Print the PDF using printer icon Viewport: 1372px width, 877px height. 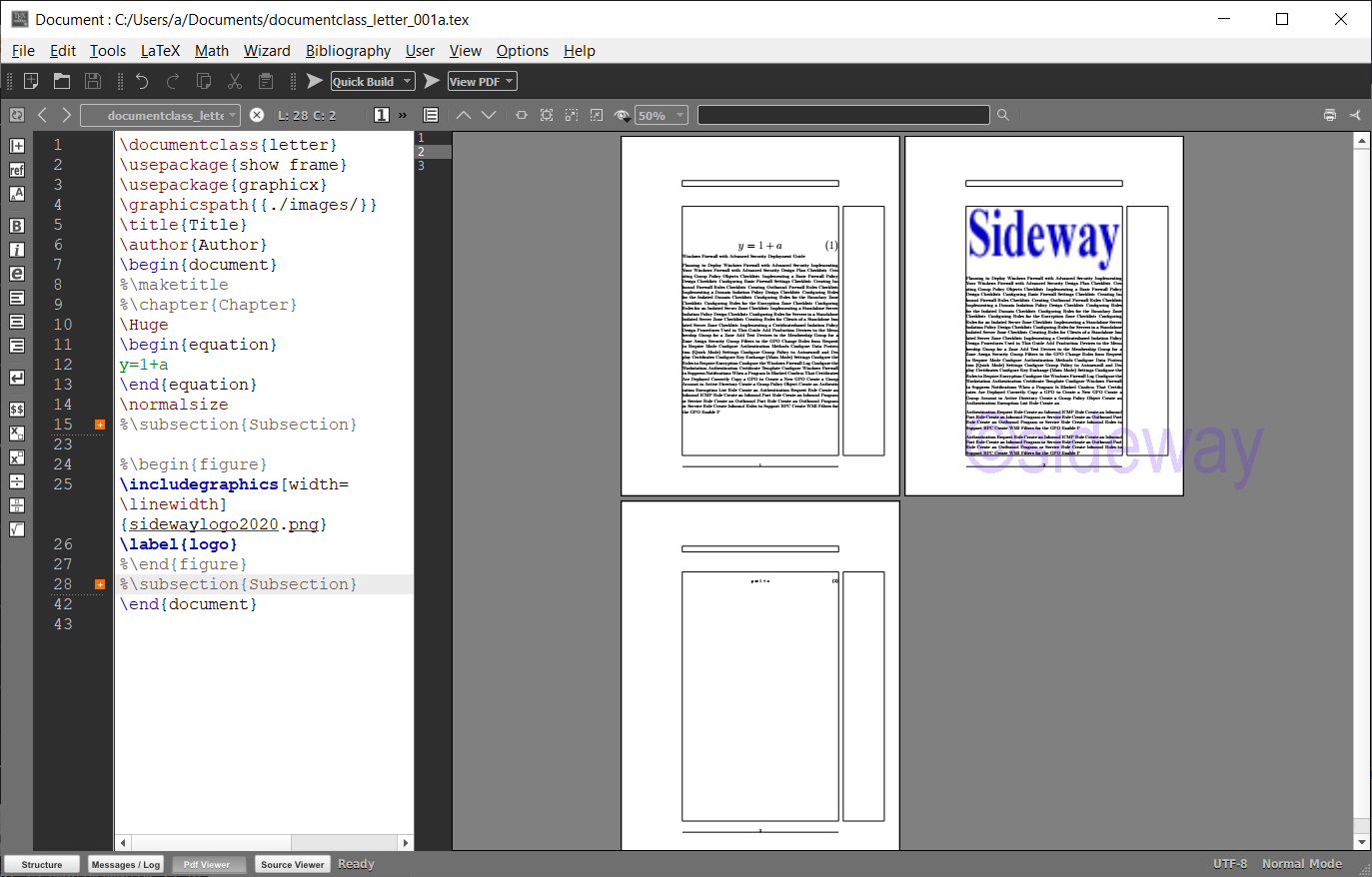point(1330,115)
